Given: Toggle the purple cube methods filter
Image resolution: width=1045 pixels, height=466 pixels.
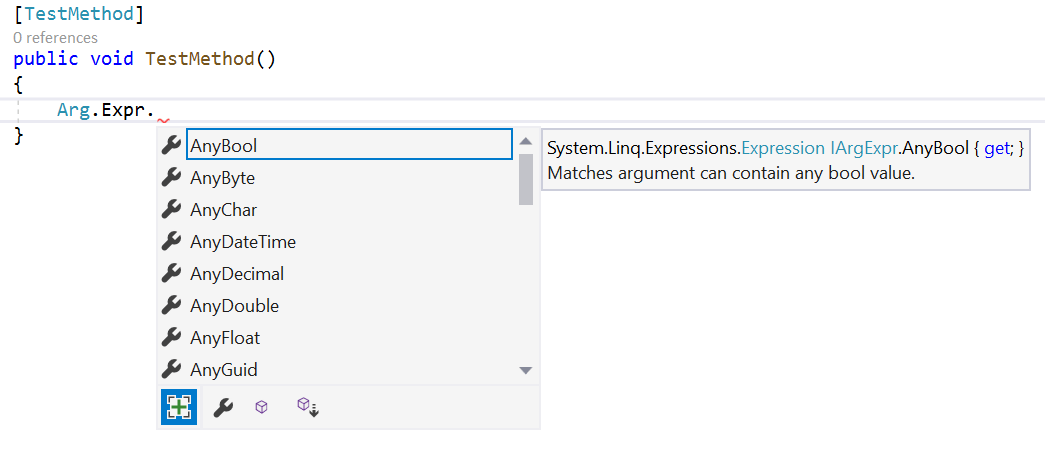Looking at the screenshot, I should coord(261,407).
